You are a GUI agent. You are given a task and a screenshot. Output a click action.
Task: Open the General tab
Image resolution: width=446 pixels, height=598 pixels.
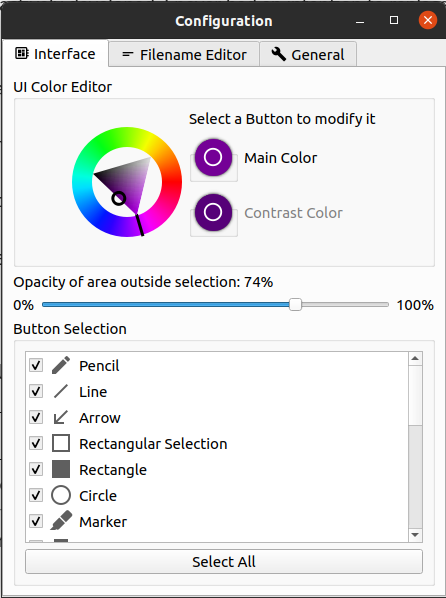(x=308, y=55)
